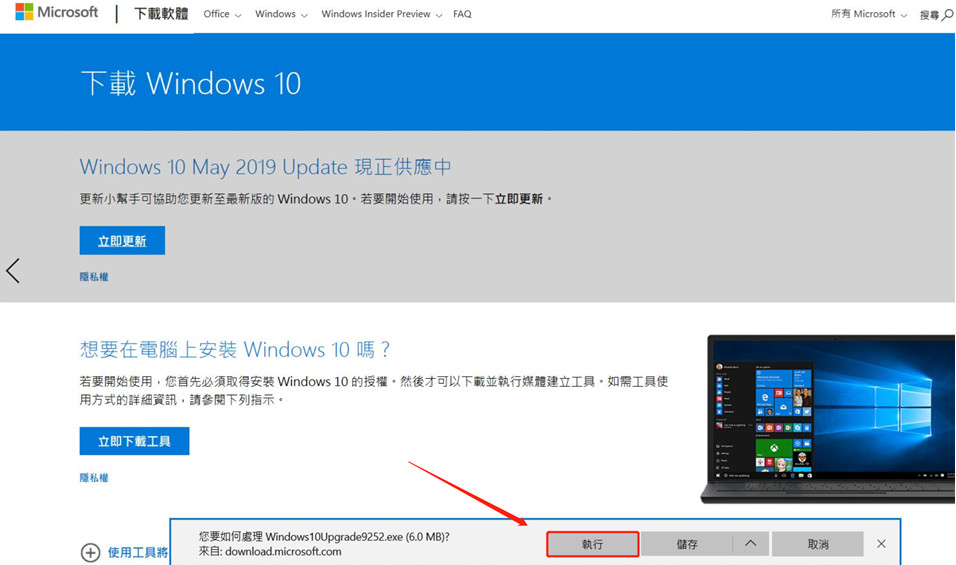Expand Windows Insider Preview menu
This screenshot has height=565, width=956.
point(382,13)
